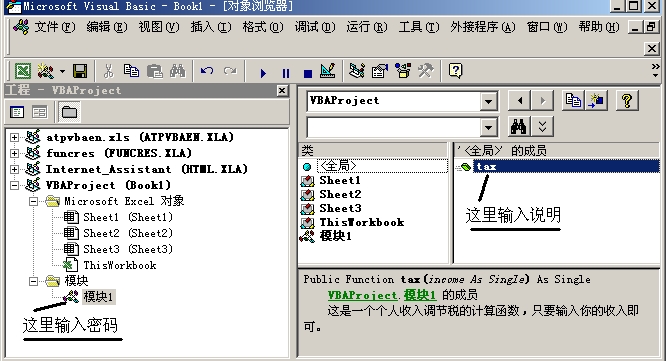Open the 工具(T) menu

tap(418, 27)
